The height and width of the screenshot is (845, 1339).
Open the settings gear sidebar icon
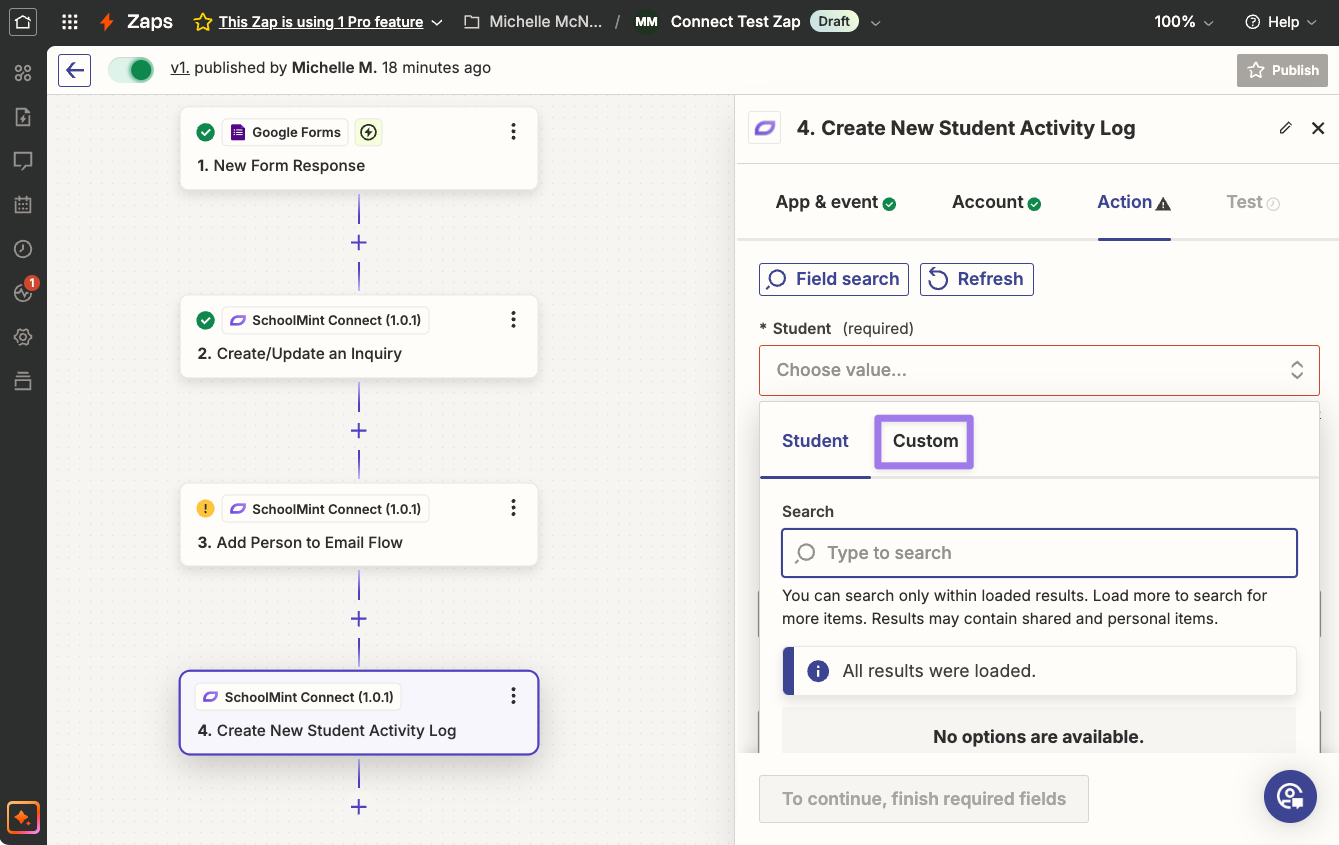click(23, 337)
